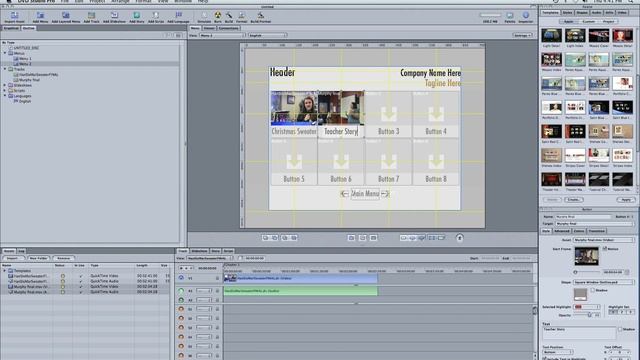Click the lock icon on track V1
The width and height of the screenshot is (640, 360).
pos(217,278)
